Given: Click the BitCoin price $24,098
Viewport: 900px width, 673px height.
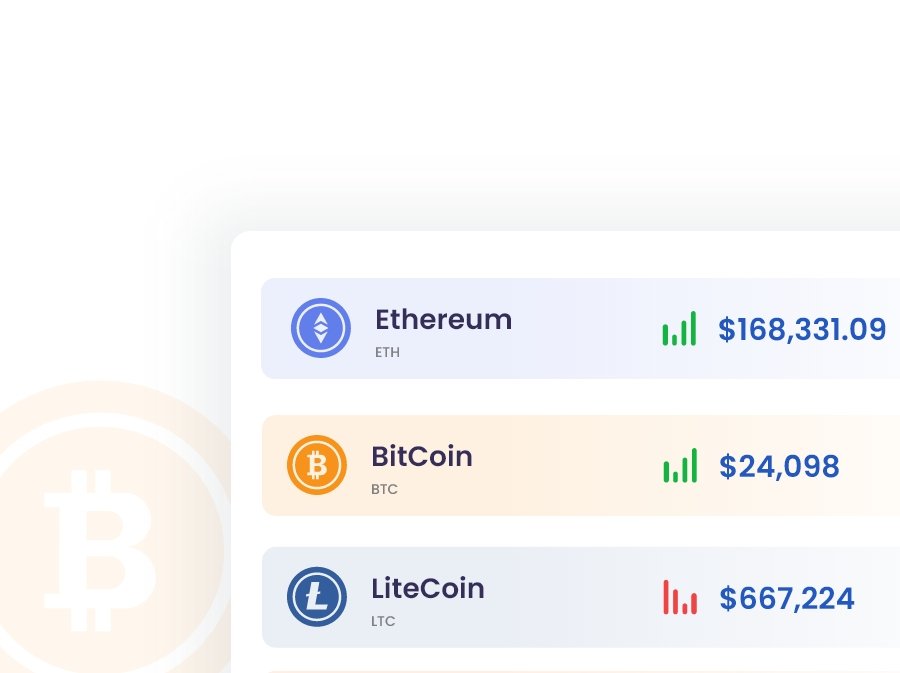Looking at the screenshot, I should (x=779, y=466).
